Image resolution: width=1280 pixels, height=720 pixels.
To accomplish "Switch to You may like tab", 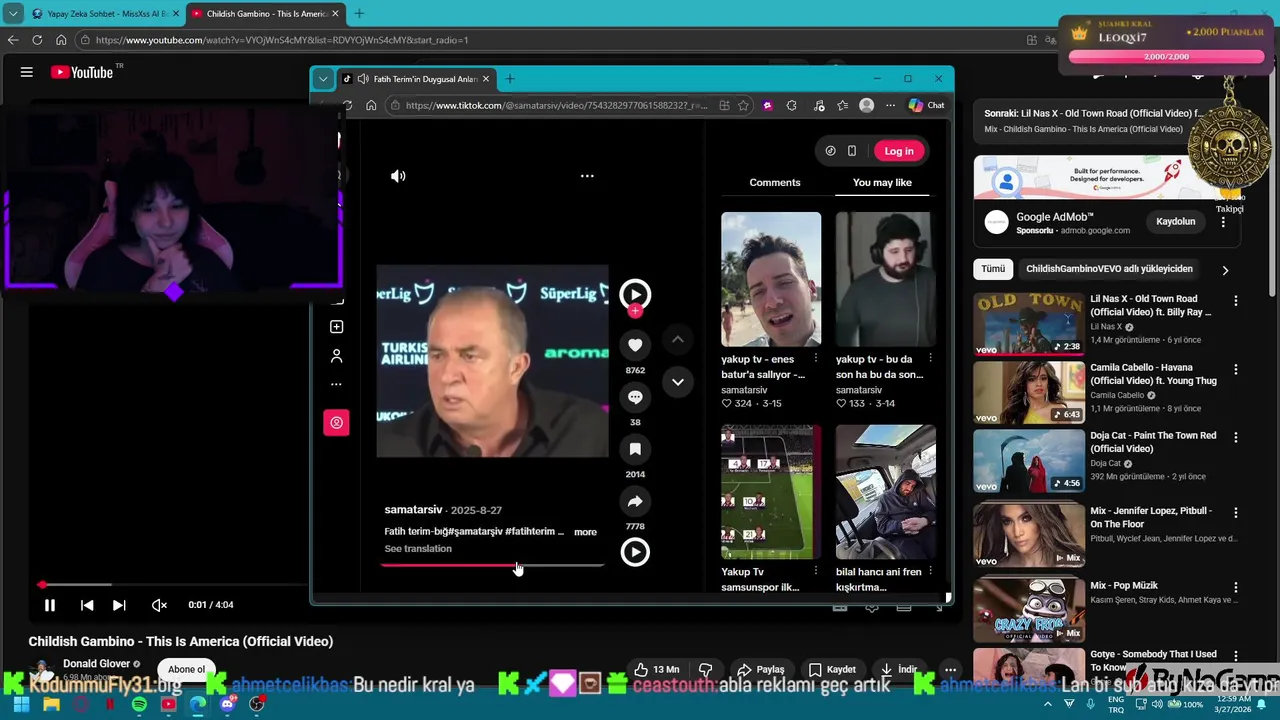I will 882,182.
